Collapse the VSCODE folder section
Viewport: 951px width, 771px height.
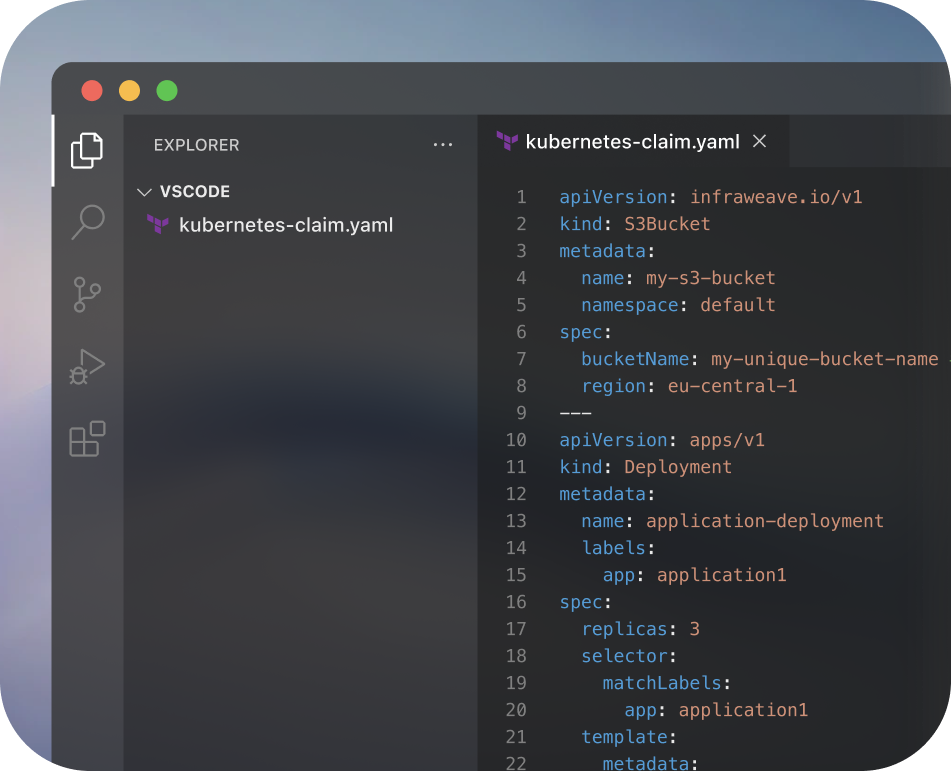pos(145,192)
